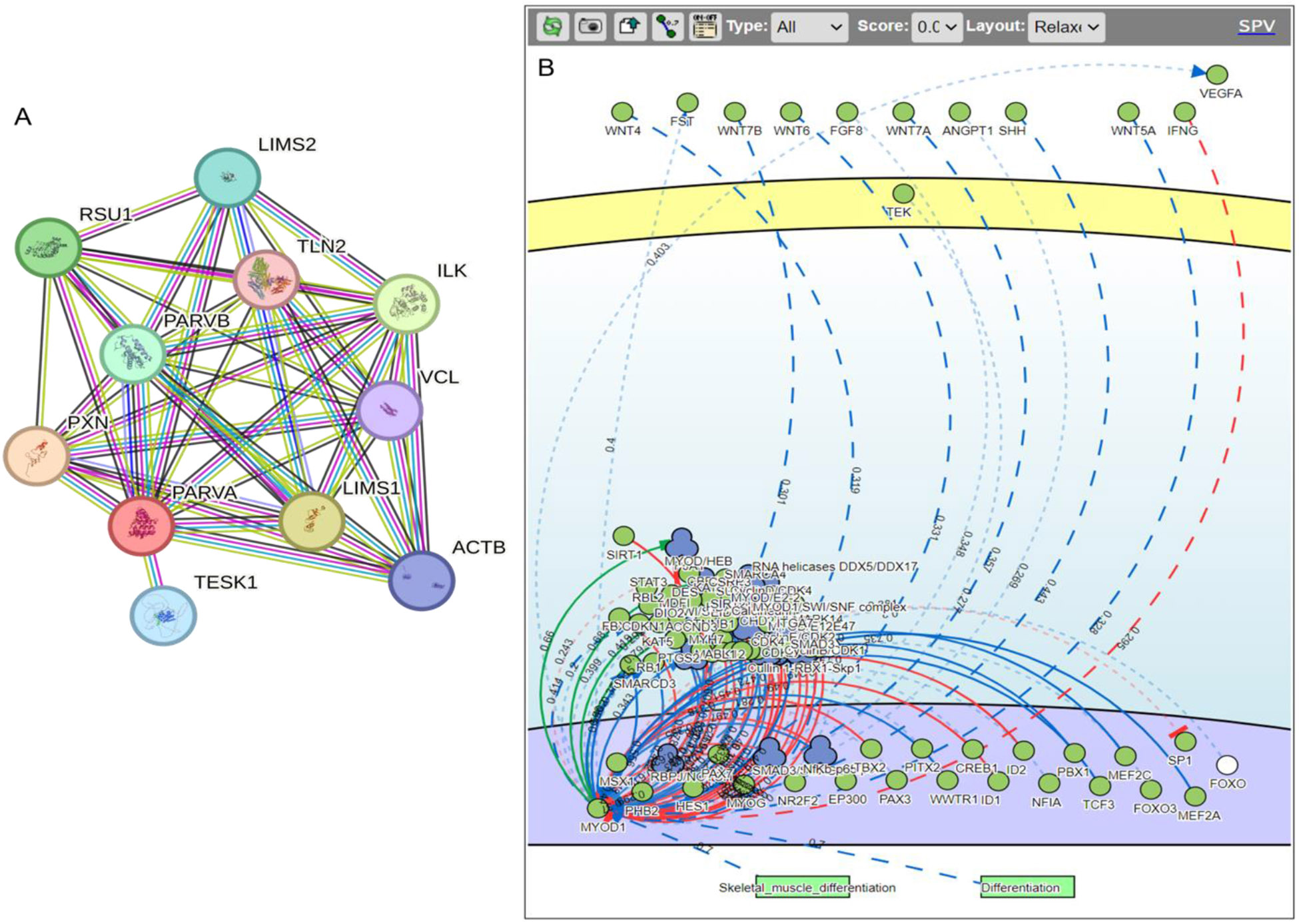Select the TEK membrane receptor node
Image resolution: width=1299 pixels, height=924 pixels.
tap(903, 194)
